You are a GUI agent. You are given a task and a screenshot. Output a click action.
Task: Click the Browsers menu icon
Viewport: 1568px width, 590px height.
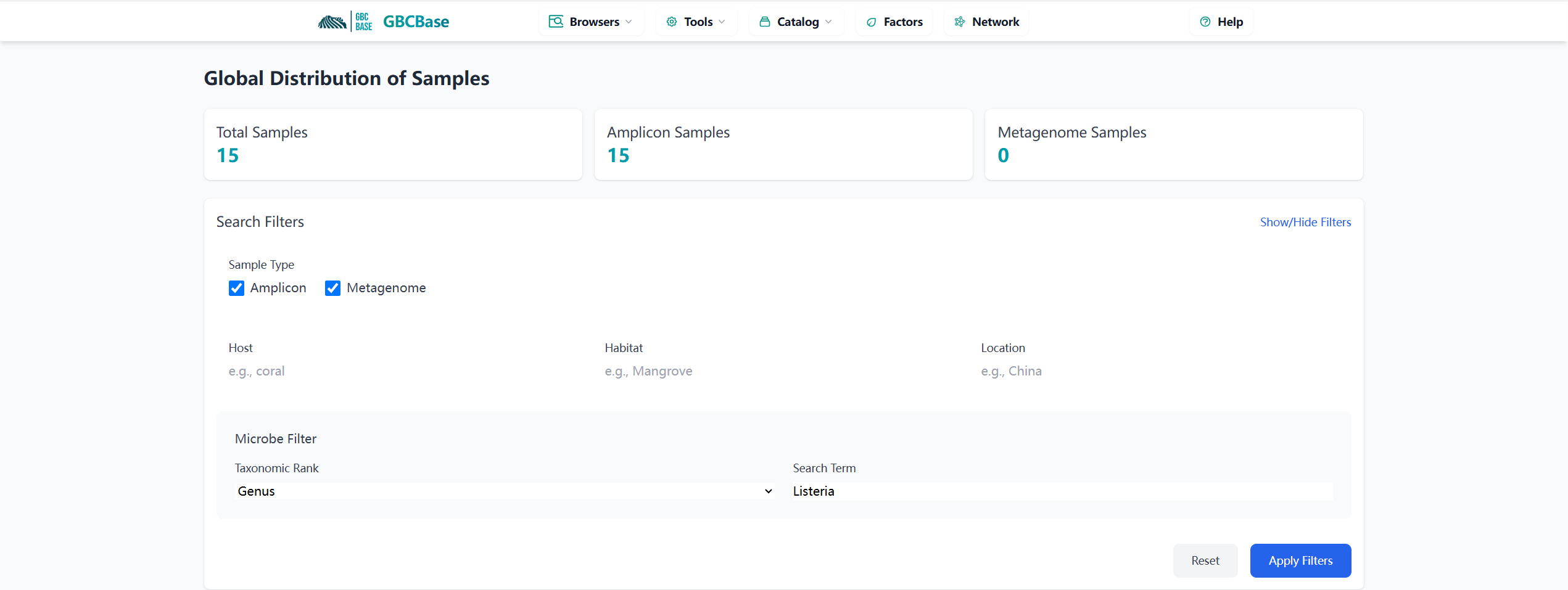[x=556, y=22]
